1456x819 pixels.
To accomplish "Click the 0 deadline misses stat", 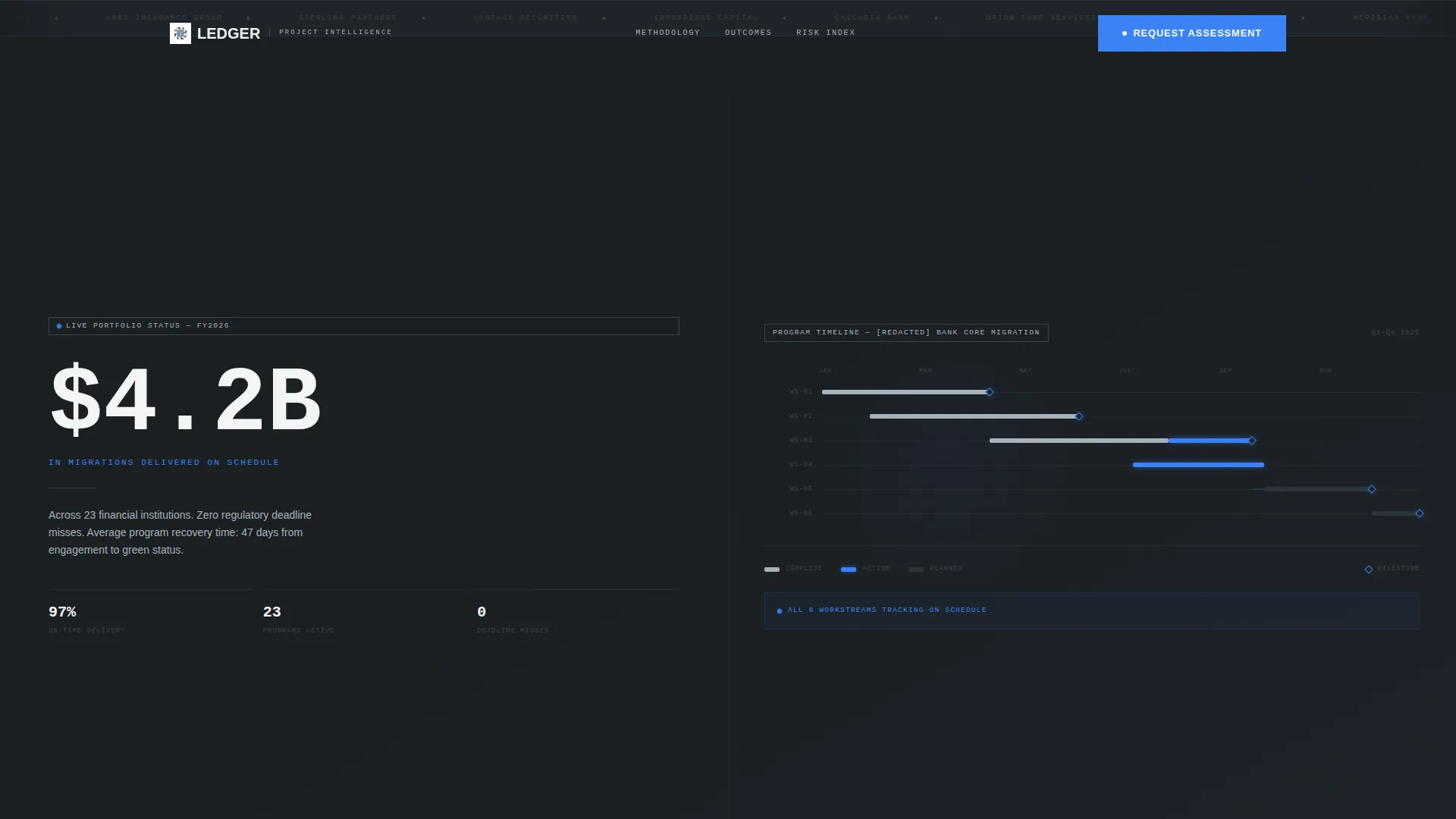I will [513, 619].
